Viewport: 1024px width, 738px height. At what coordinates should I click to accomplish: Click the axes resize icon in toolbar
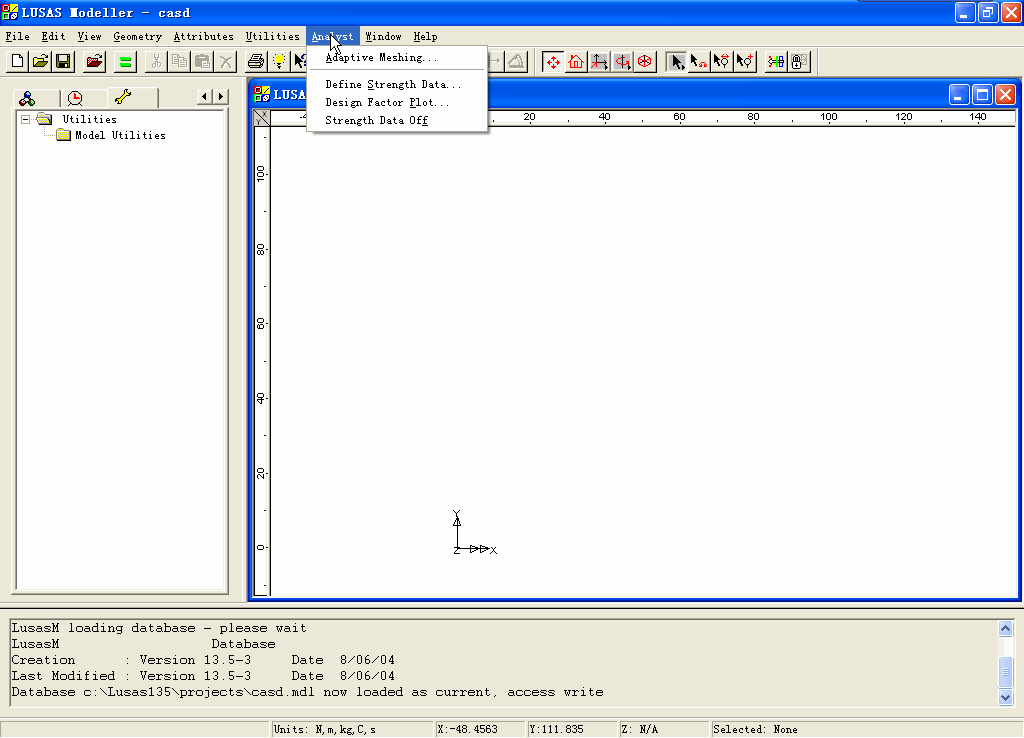click(x=599, y=62)
